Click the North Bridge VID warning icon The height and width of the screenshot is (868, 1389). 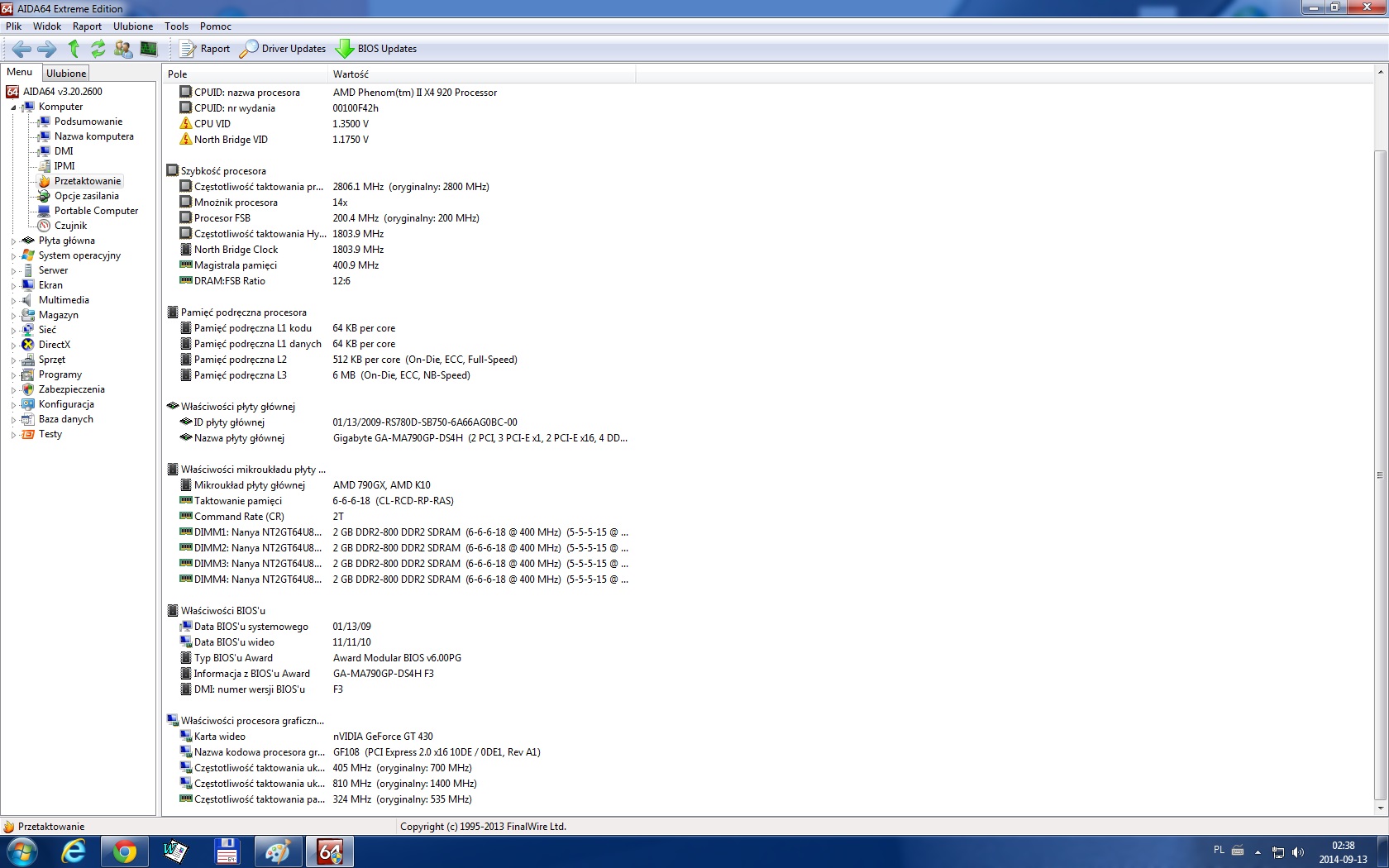(186, 140)
